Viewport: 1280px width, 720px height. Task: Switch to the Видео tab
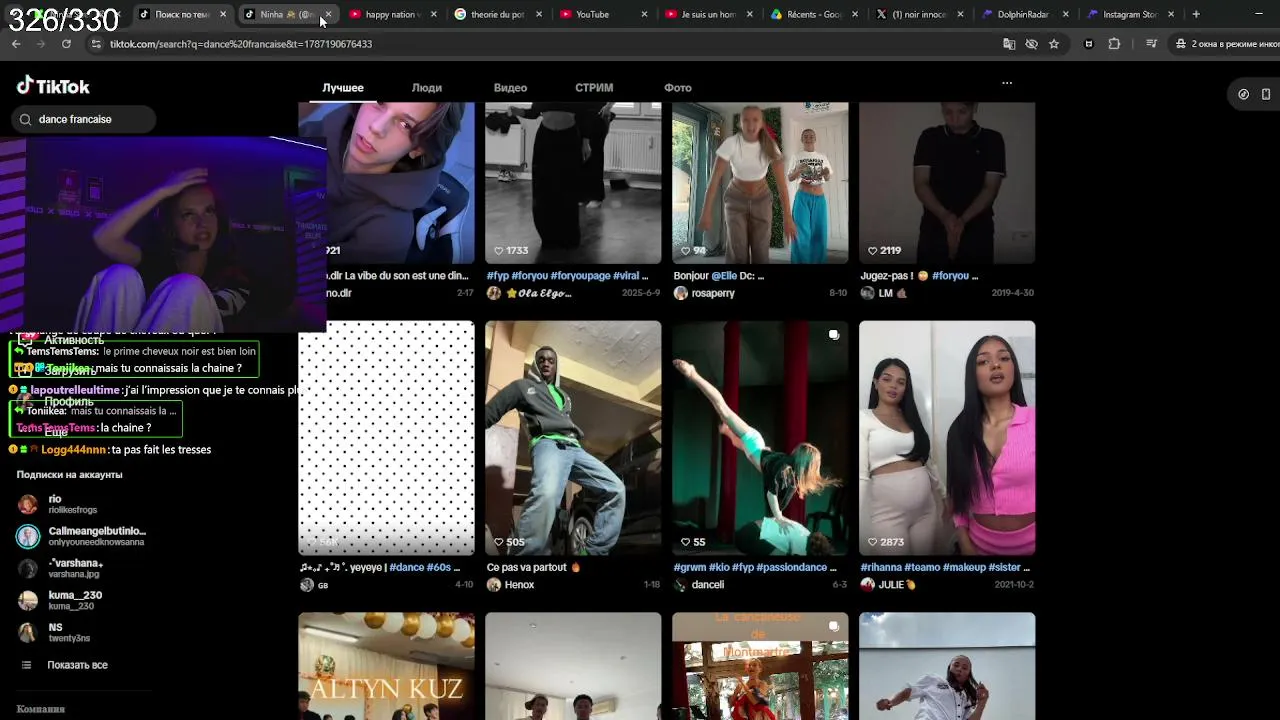(510, 88)
